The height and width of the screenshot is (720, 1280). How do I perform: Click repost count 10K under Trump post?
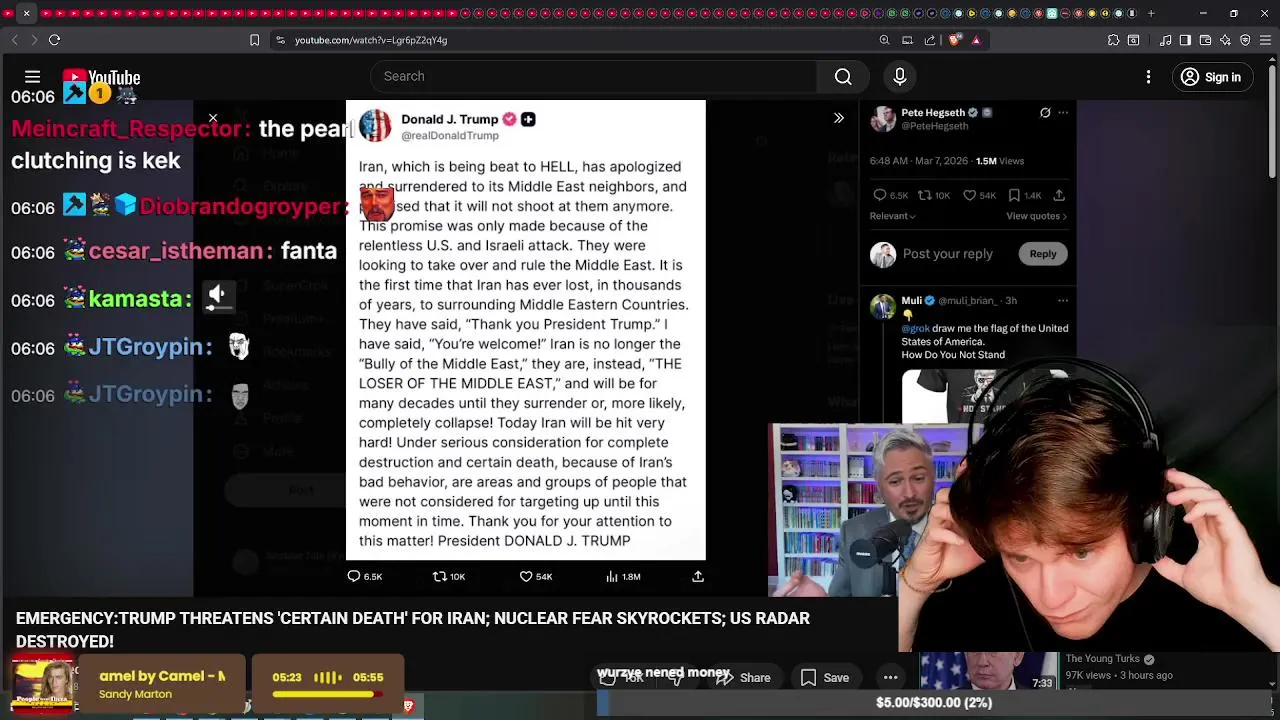click(x=449, y=576)
